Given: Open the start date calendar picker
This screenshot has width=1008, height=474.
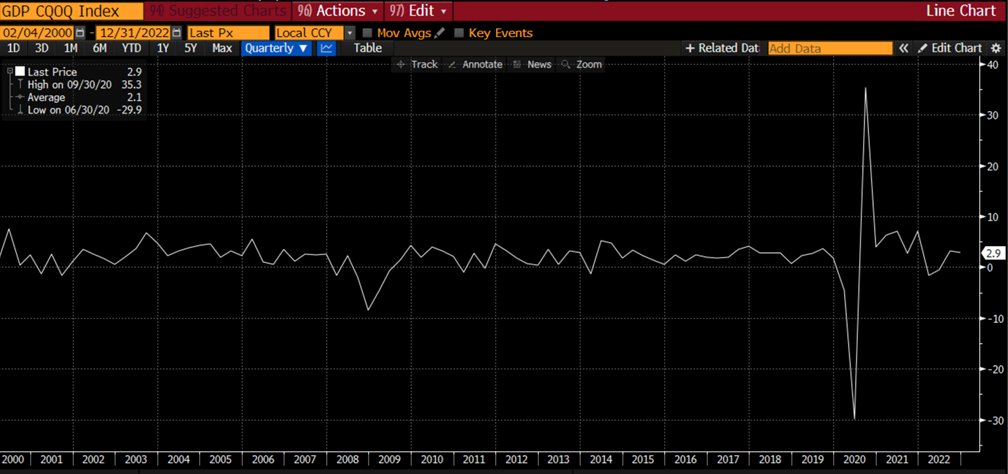Looking at the screenshot, I should (81, 33).
